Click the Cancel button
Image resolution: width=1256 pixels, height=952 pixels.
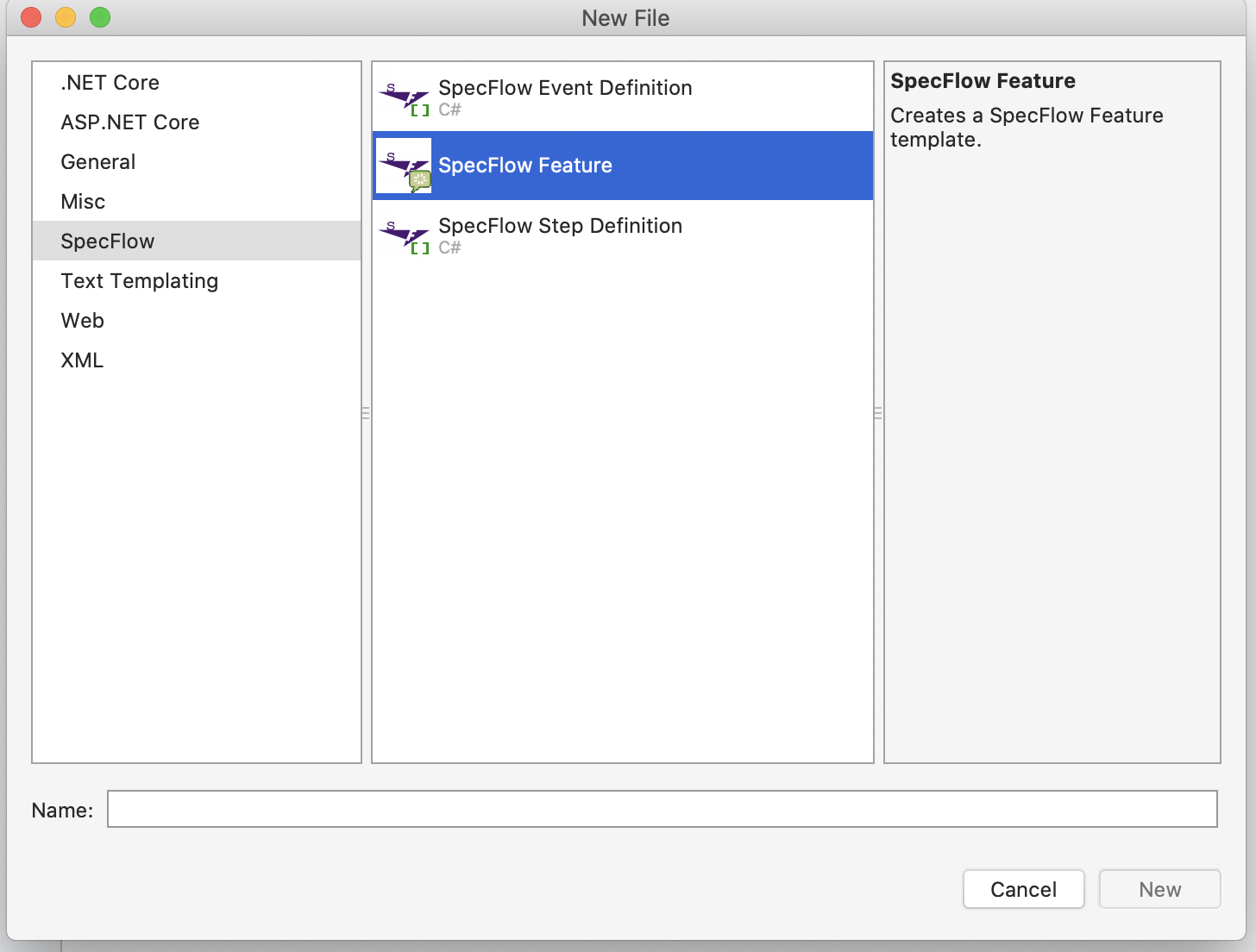coord(1023,889)
